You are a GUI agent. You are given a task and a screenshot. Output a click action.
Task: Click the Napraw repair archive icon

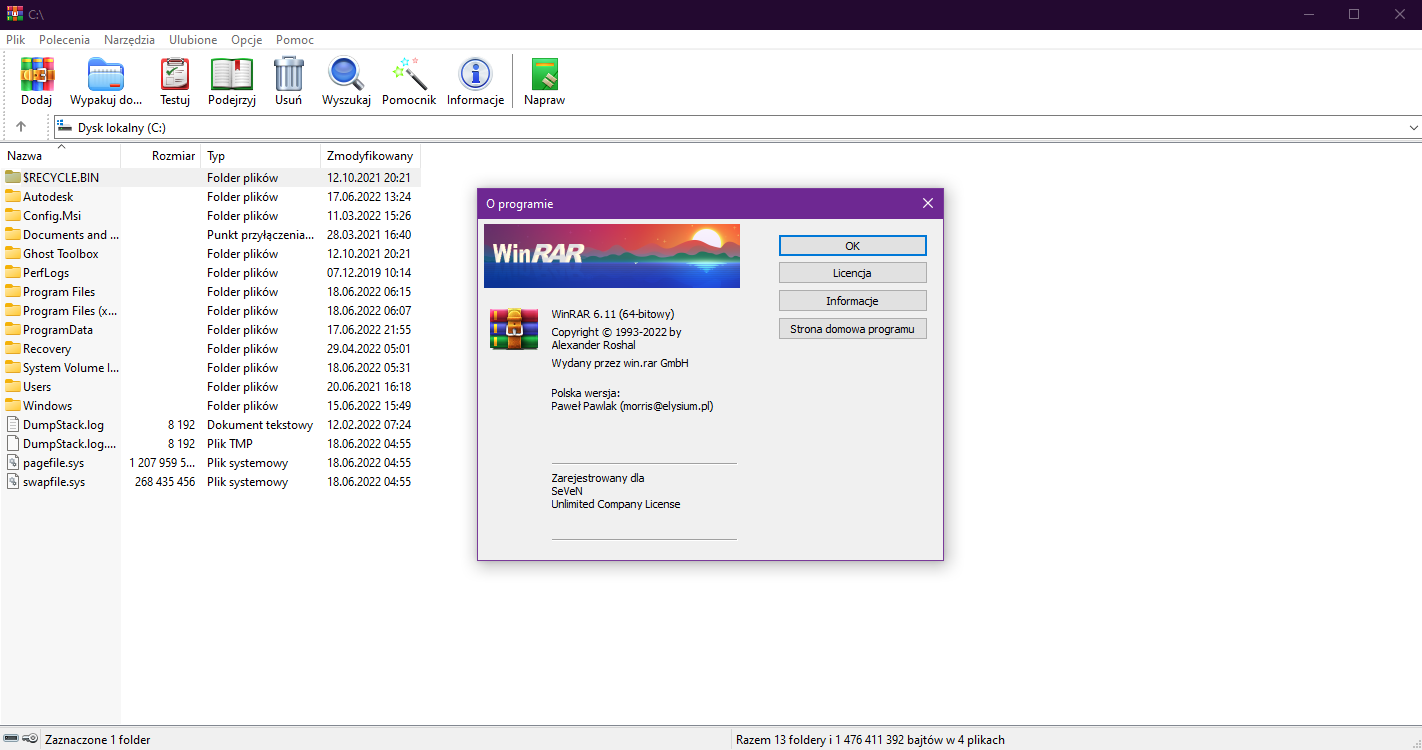coord(545,74)
